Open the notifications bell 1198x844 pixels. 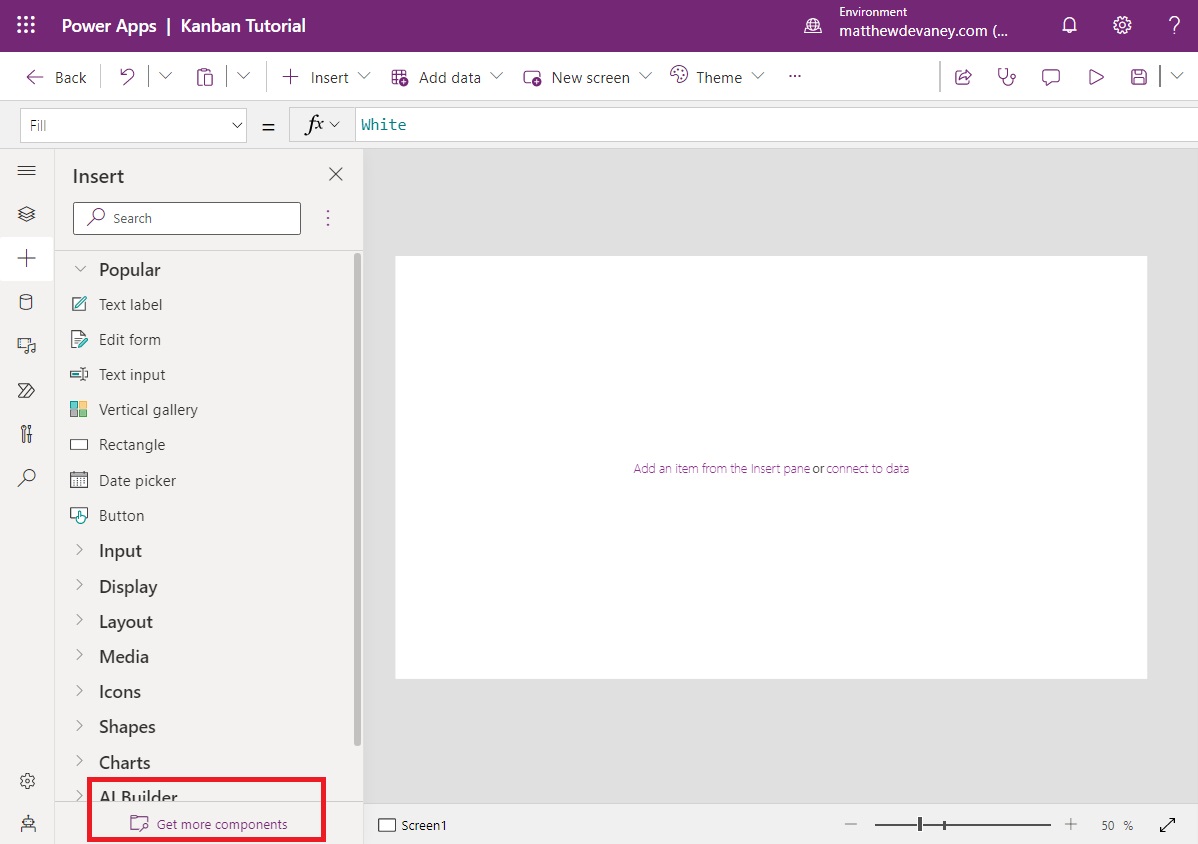coord(1070,25)
